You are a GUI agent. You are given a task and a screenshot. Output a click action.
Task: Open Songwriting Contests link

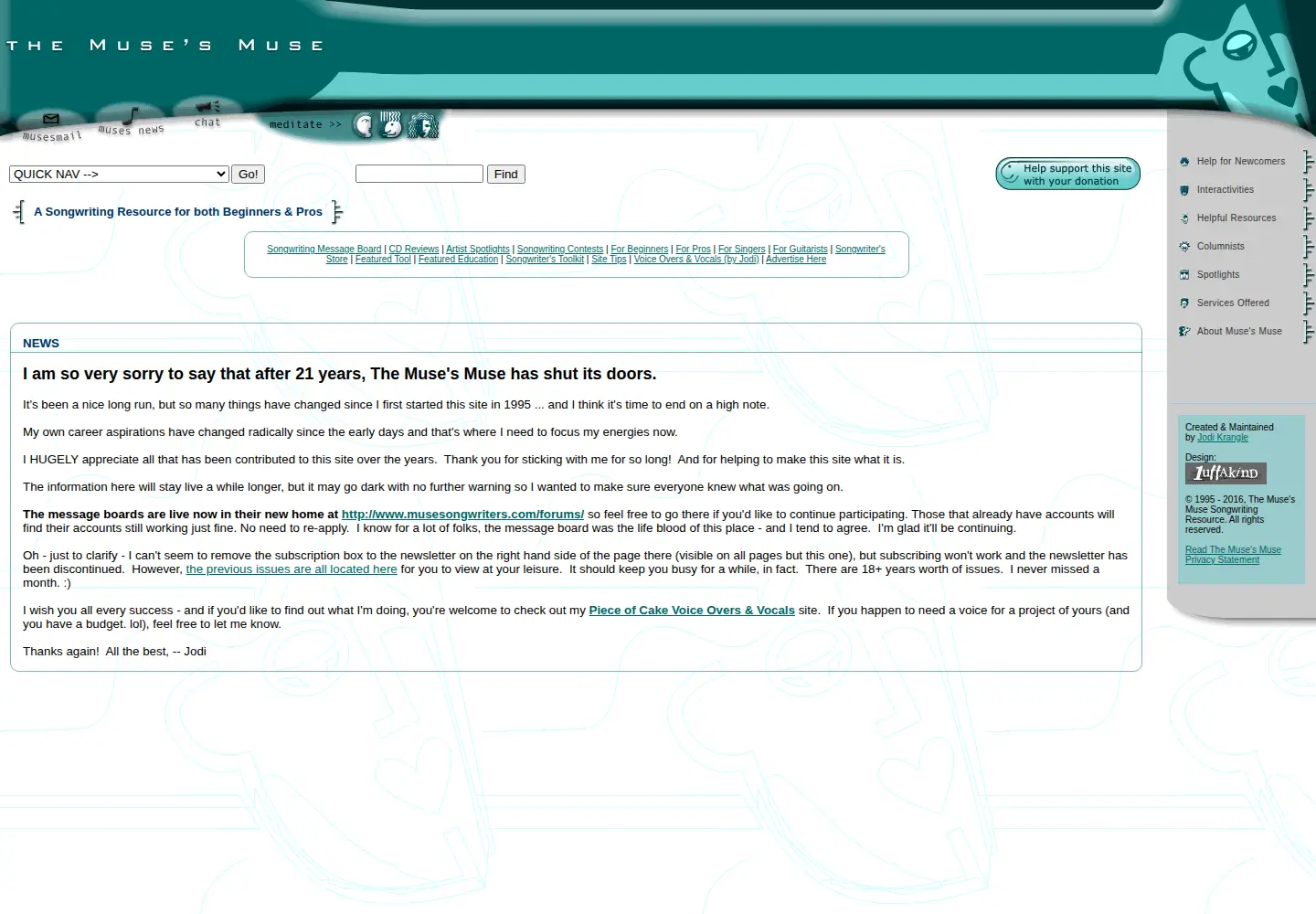(560, 250)
